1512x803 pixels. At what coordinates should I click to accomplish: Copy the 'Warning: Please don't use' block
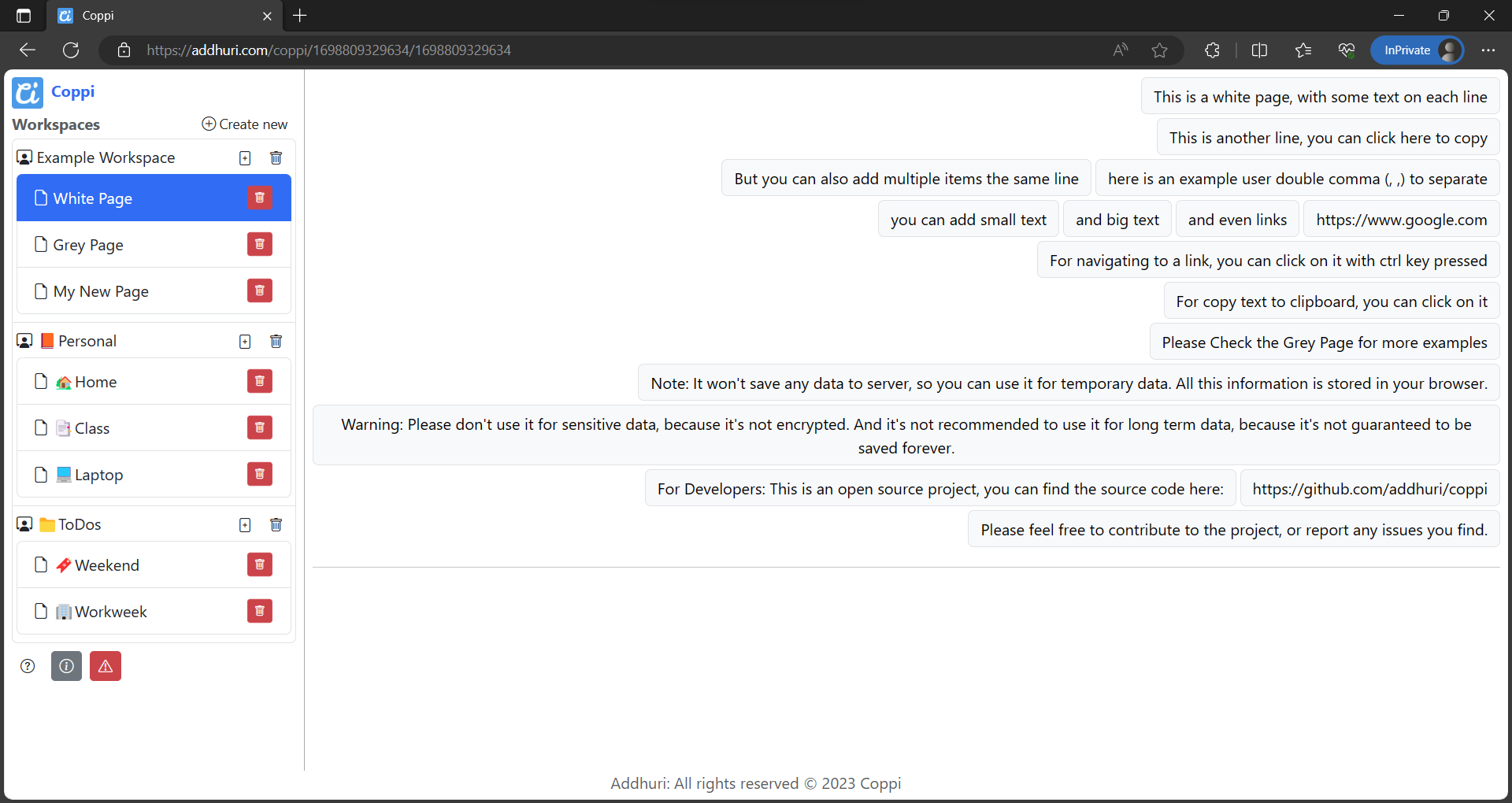tap(906, 435)
